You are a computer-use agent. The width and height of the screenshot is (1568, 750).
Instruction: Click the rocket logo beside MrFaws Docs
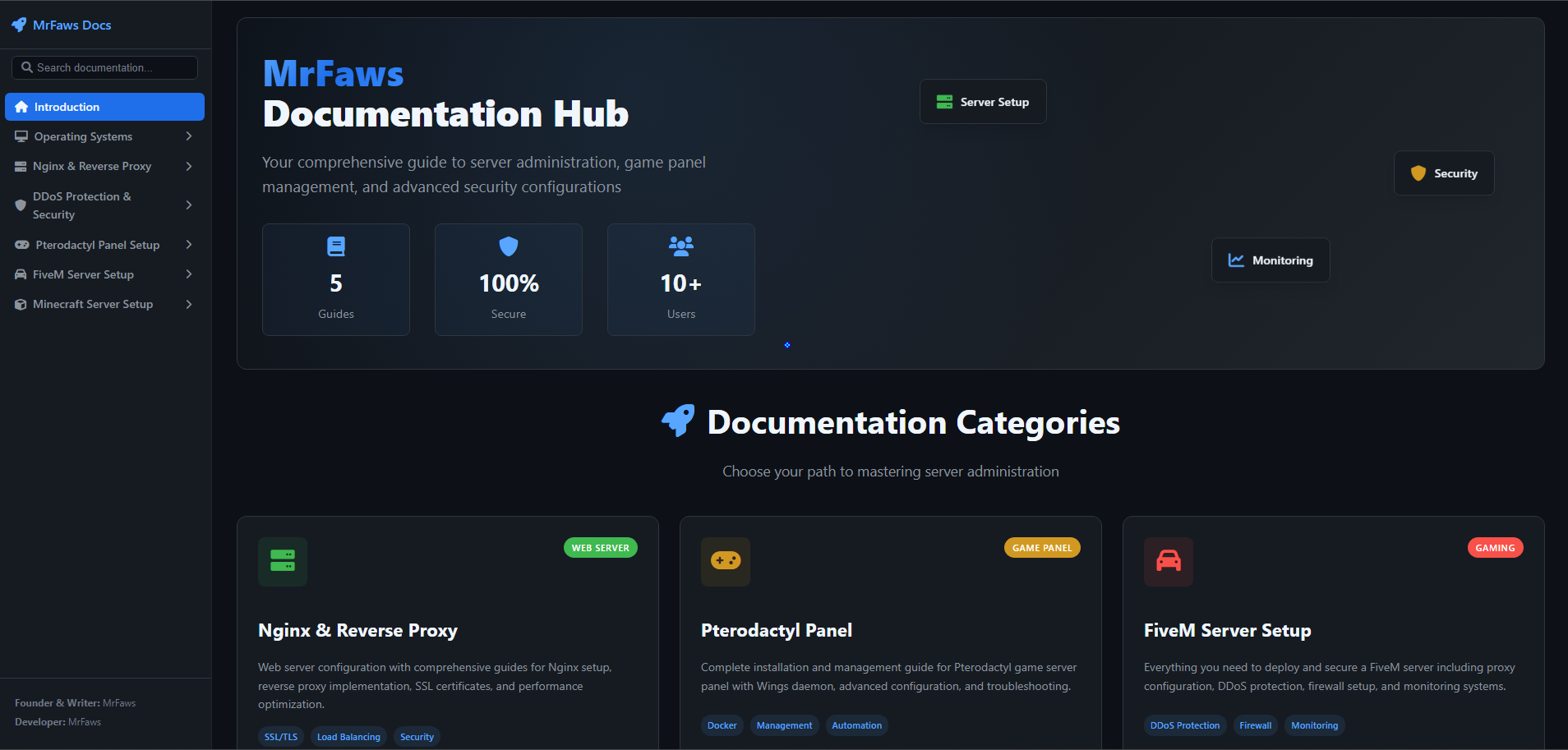(x=19, y=25)
